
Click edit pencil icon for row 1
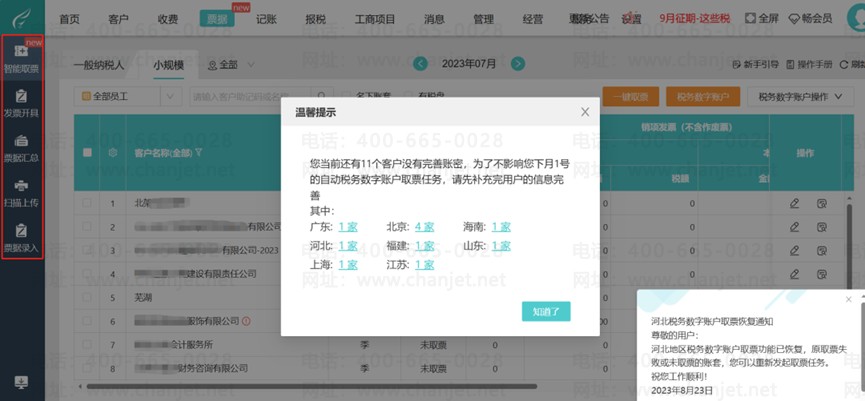794,204
